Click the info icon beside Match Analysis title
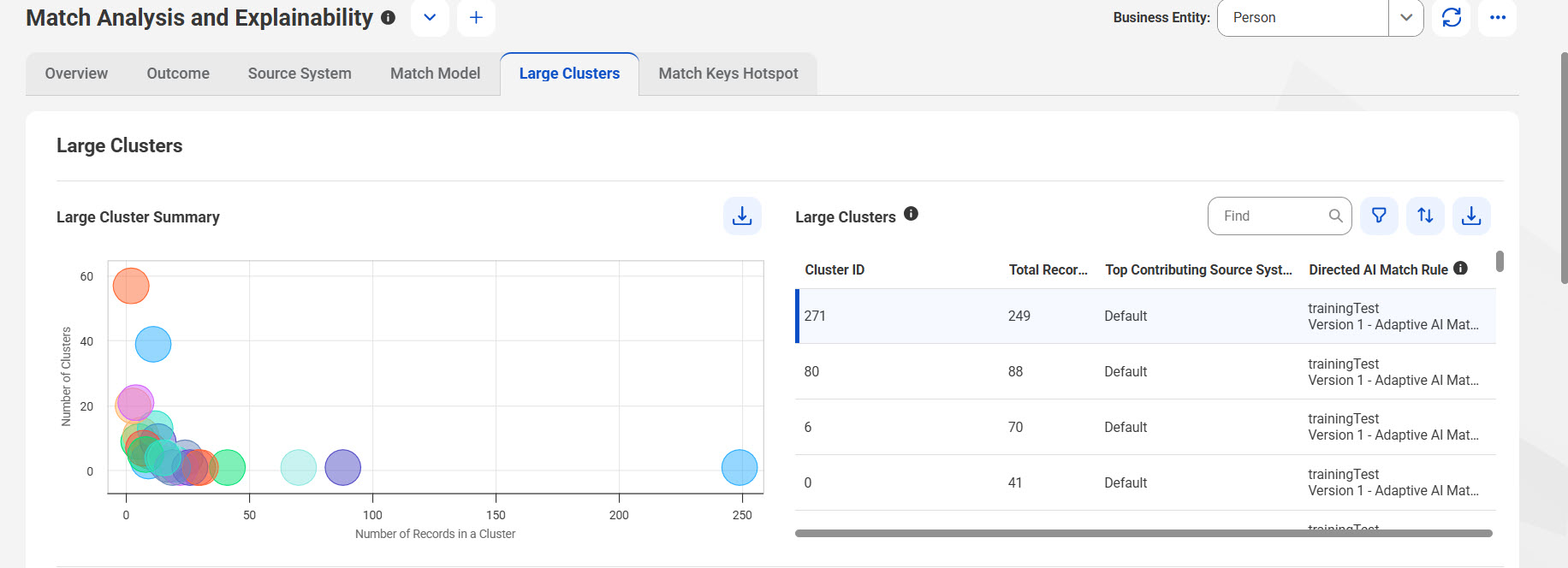1568x568 pixels. coord(388,17)
